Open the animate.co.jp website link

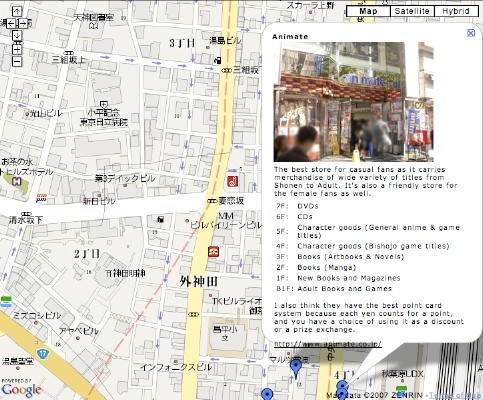[328, 344]
